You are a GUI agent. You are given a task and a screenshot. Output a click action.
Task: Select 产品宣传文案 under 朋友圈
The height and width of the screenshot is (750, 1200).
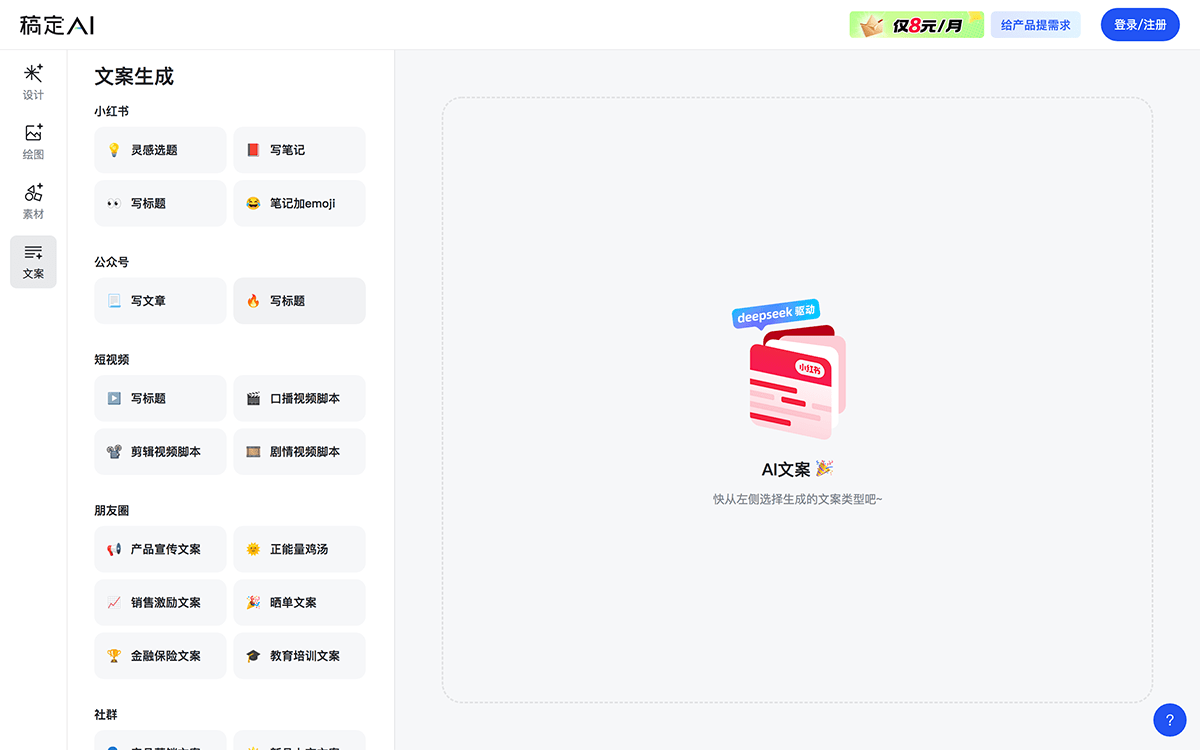point(160,548)
